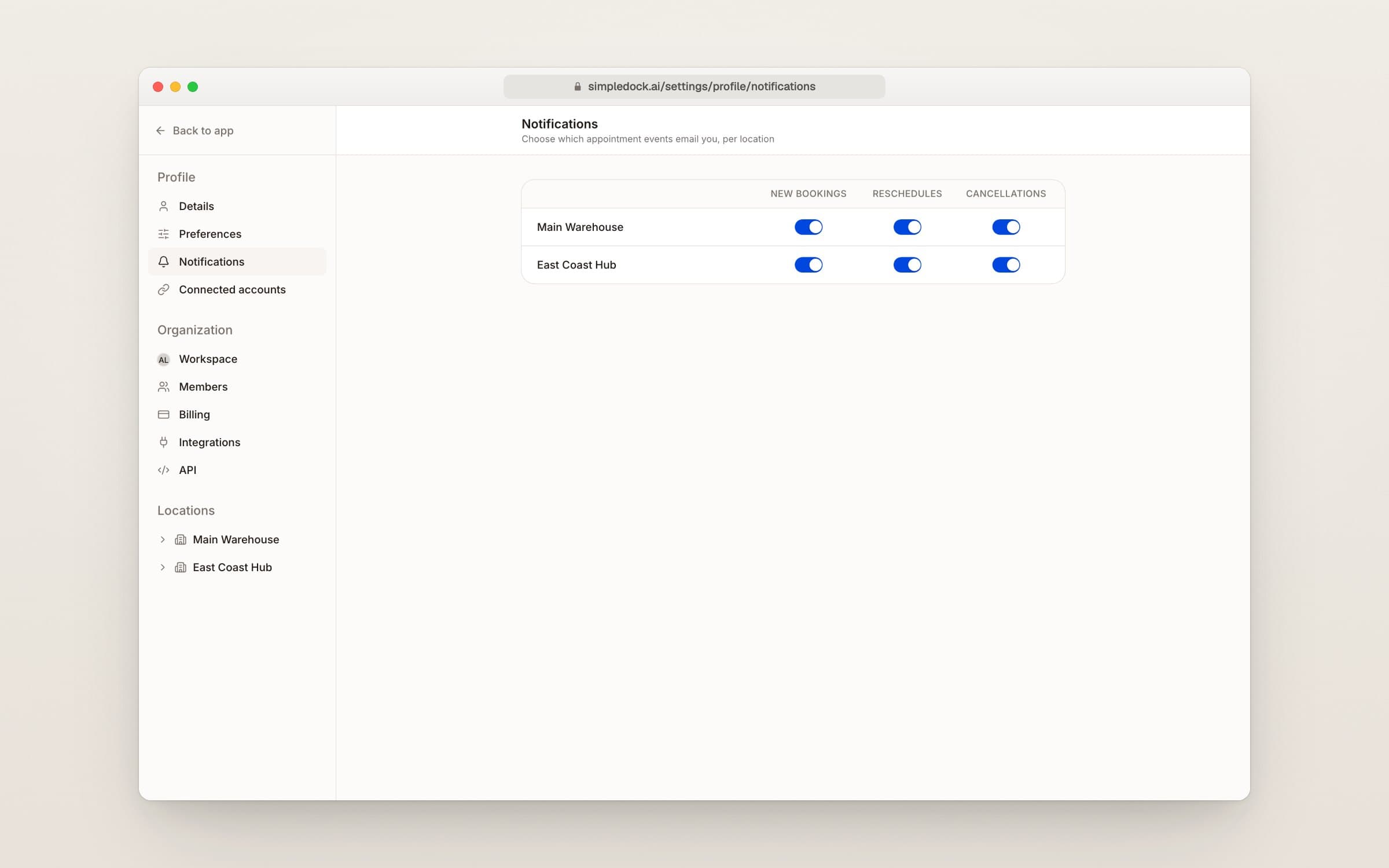Open the API settings page
The height and width of the screenshot is (868, 1389).
pos(237,470)
